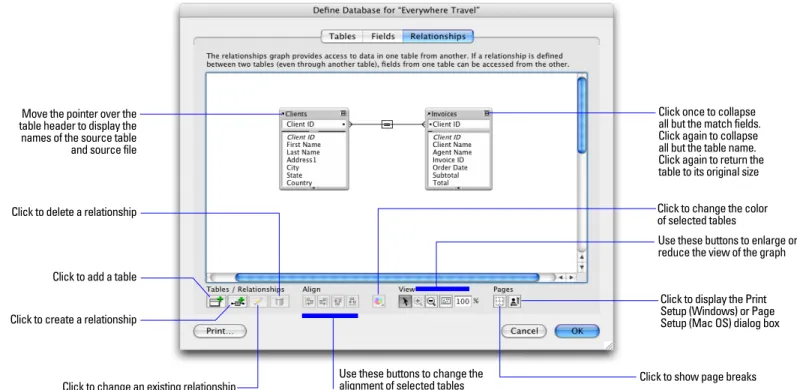The width and height of the screenshot is (797, 390).
Task: Click the create relationship icon
Action: [x=237, y=302]
